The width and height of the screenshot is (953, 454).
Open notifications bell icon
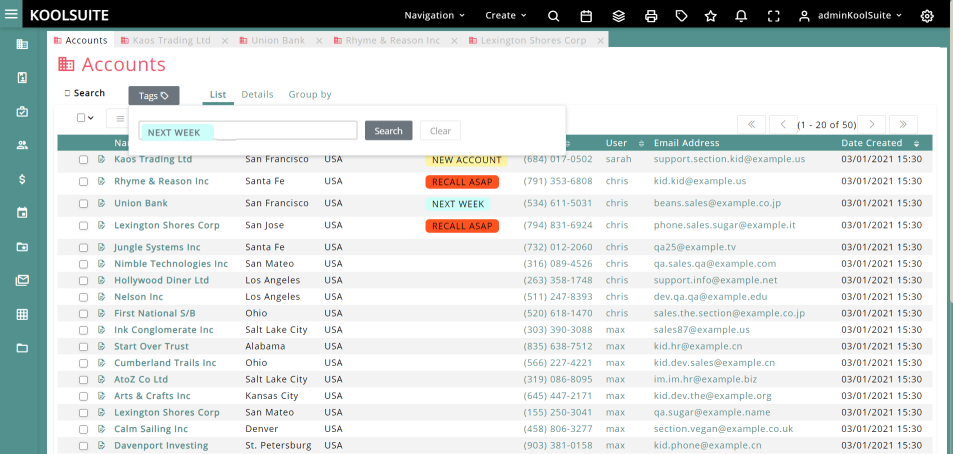(741, 16)
